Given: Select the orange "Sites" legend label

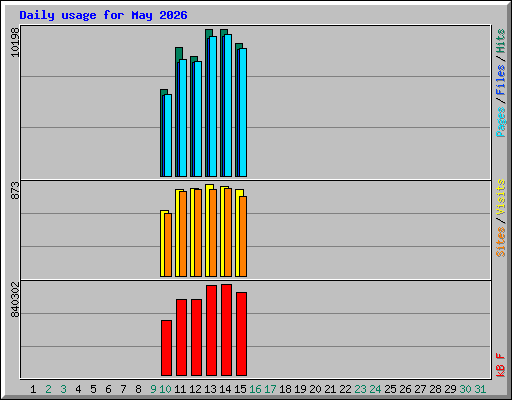Looking at the screenshot, I should pos(500,242).
